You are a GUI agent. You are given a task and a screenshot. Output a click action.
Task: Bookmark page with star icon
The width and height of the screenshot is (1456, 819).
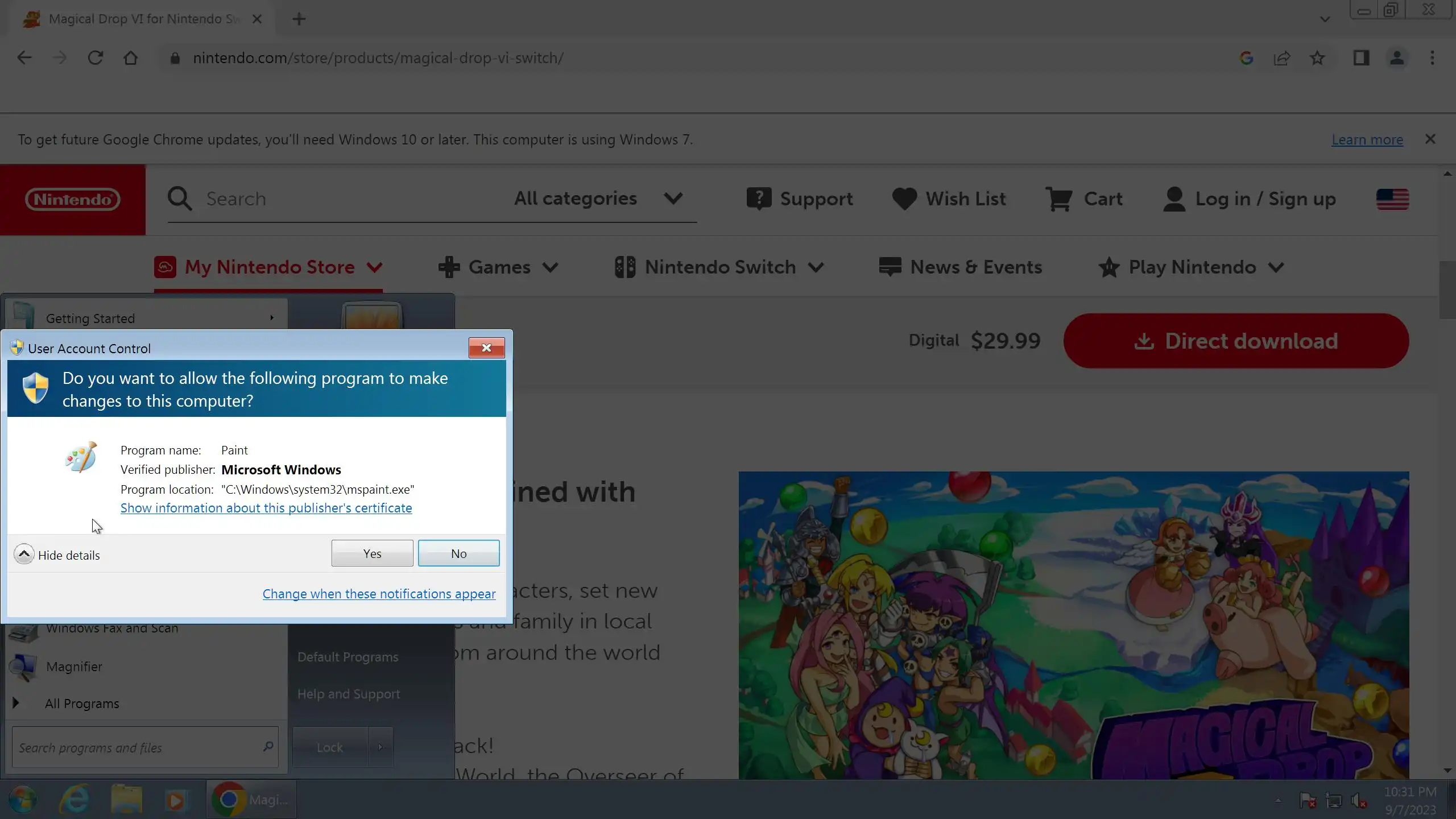tap(1317, 58)
